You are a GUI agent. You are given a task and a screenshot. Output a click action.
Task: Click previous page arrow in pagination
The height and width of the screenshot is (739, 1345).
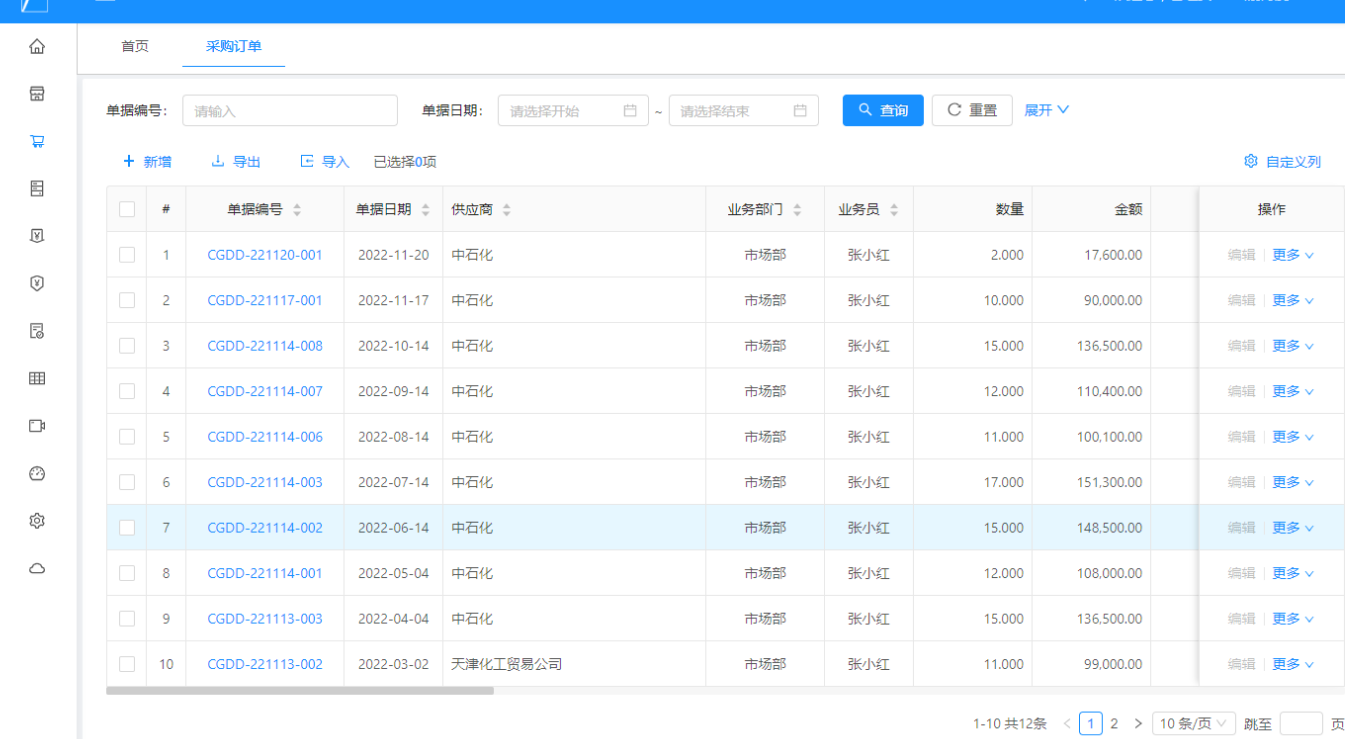1067,723
